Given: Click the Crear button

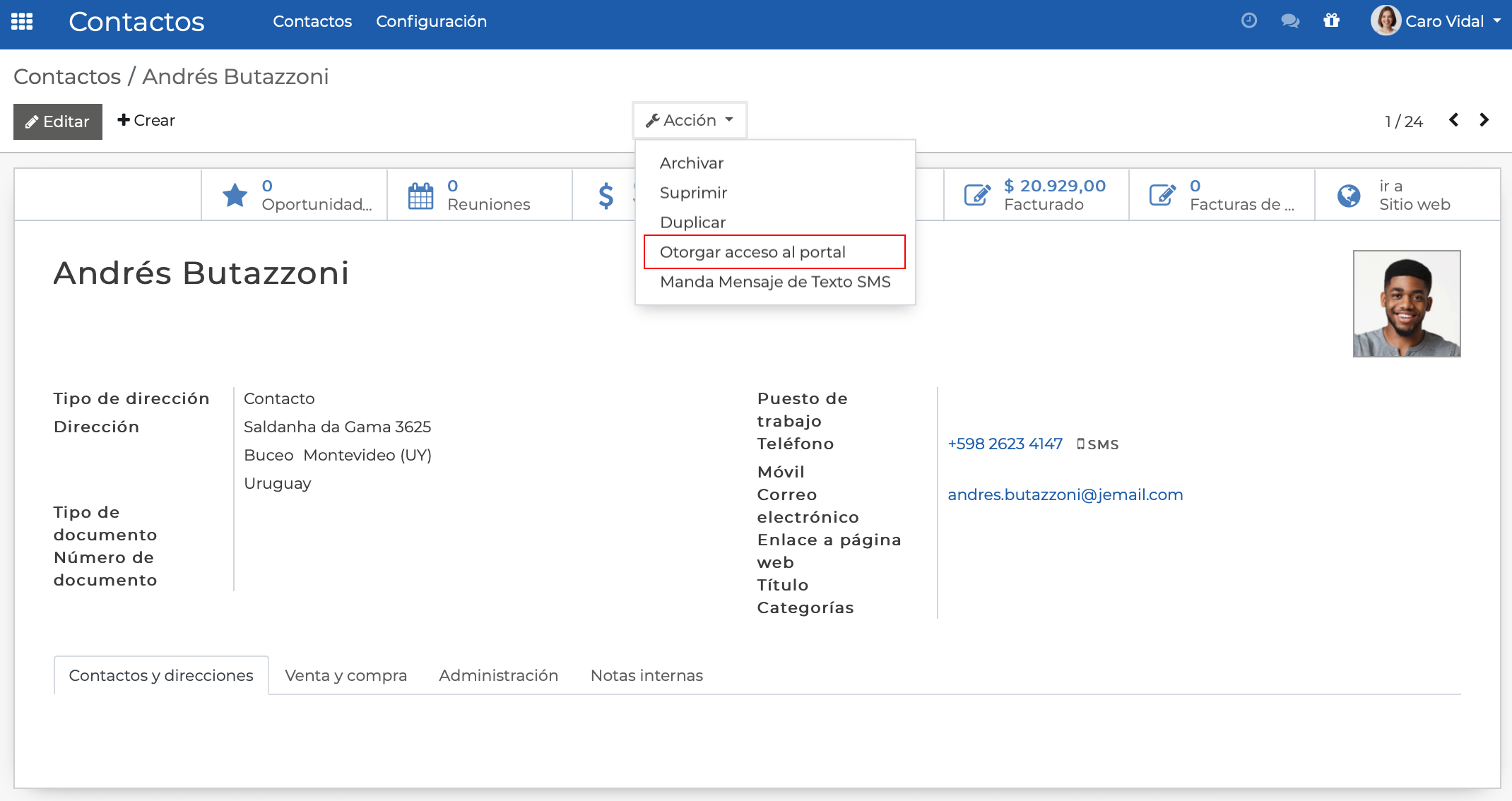Looking at the screenshot, I should [x=146, y=119].
